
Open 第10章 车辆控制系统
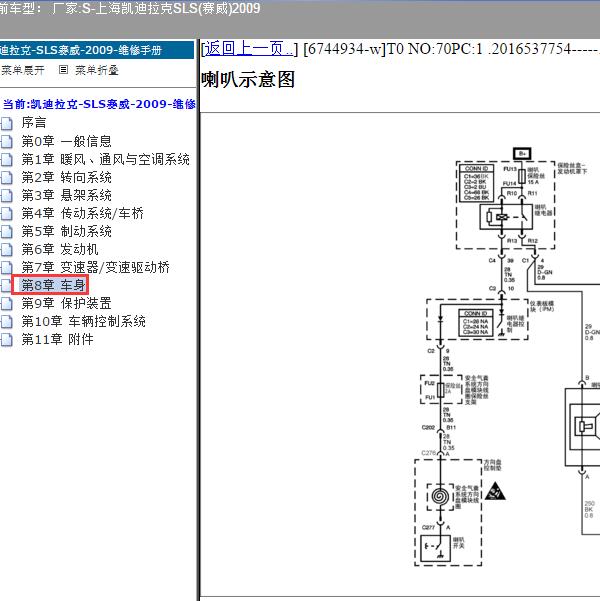(84, 321)
